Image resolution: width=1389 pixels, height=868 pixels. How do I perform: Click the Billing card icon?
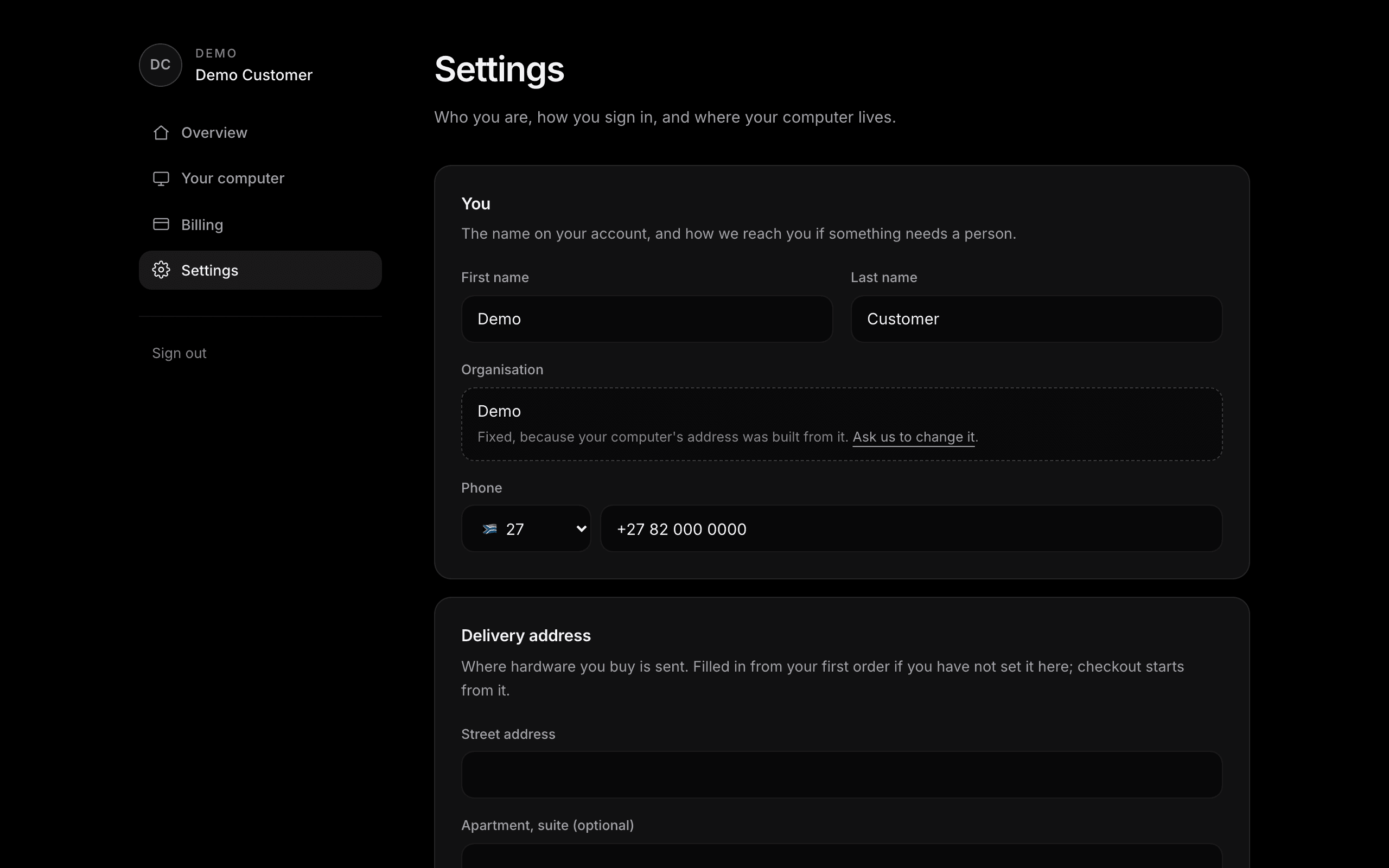point(161,225)
